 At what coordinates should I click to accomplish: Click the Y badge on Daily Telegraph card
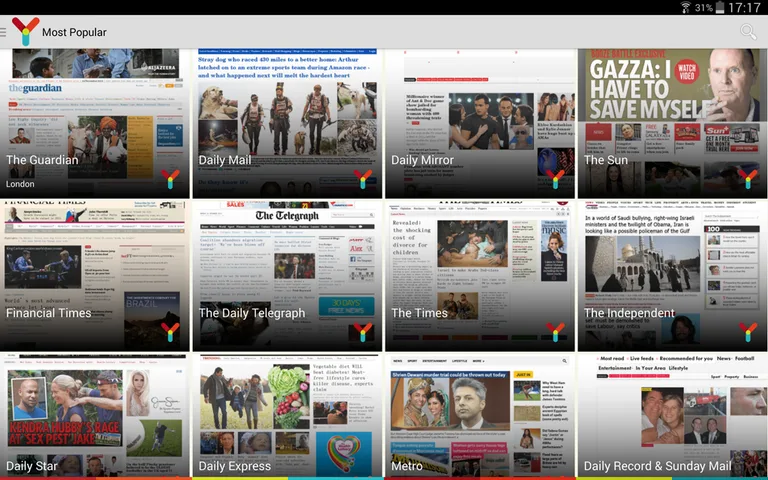(x=363, y=332)
